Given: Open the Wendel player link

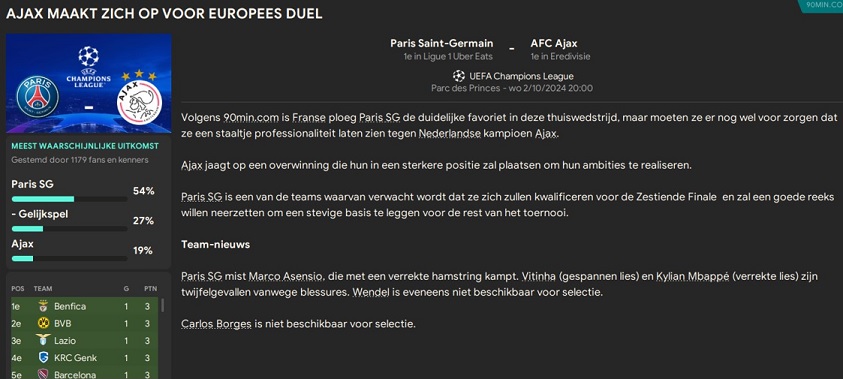Looking at the screenshot, I should (368, 293).
